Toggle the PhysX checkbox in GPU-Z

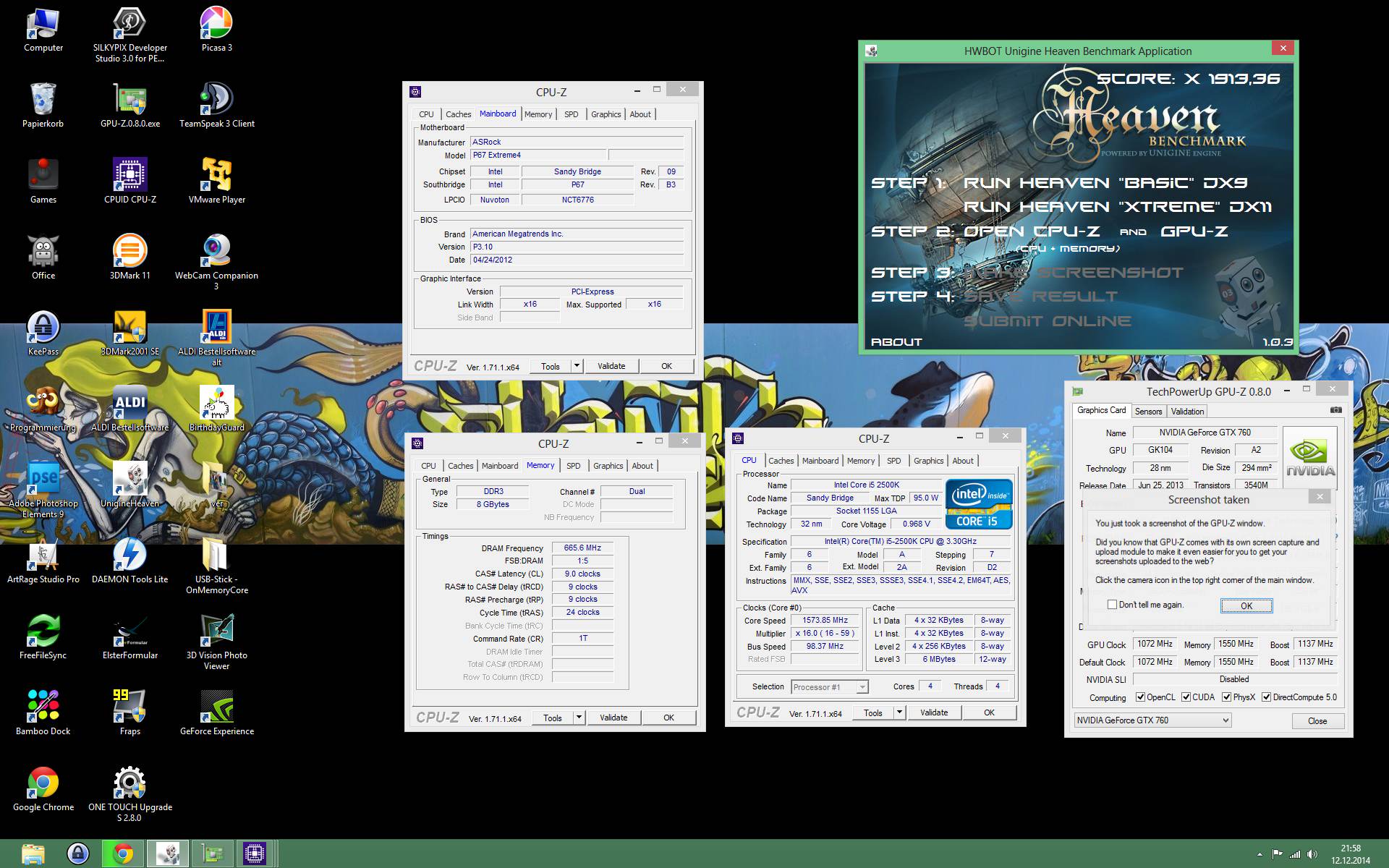tap(1226, 697)
